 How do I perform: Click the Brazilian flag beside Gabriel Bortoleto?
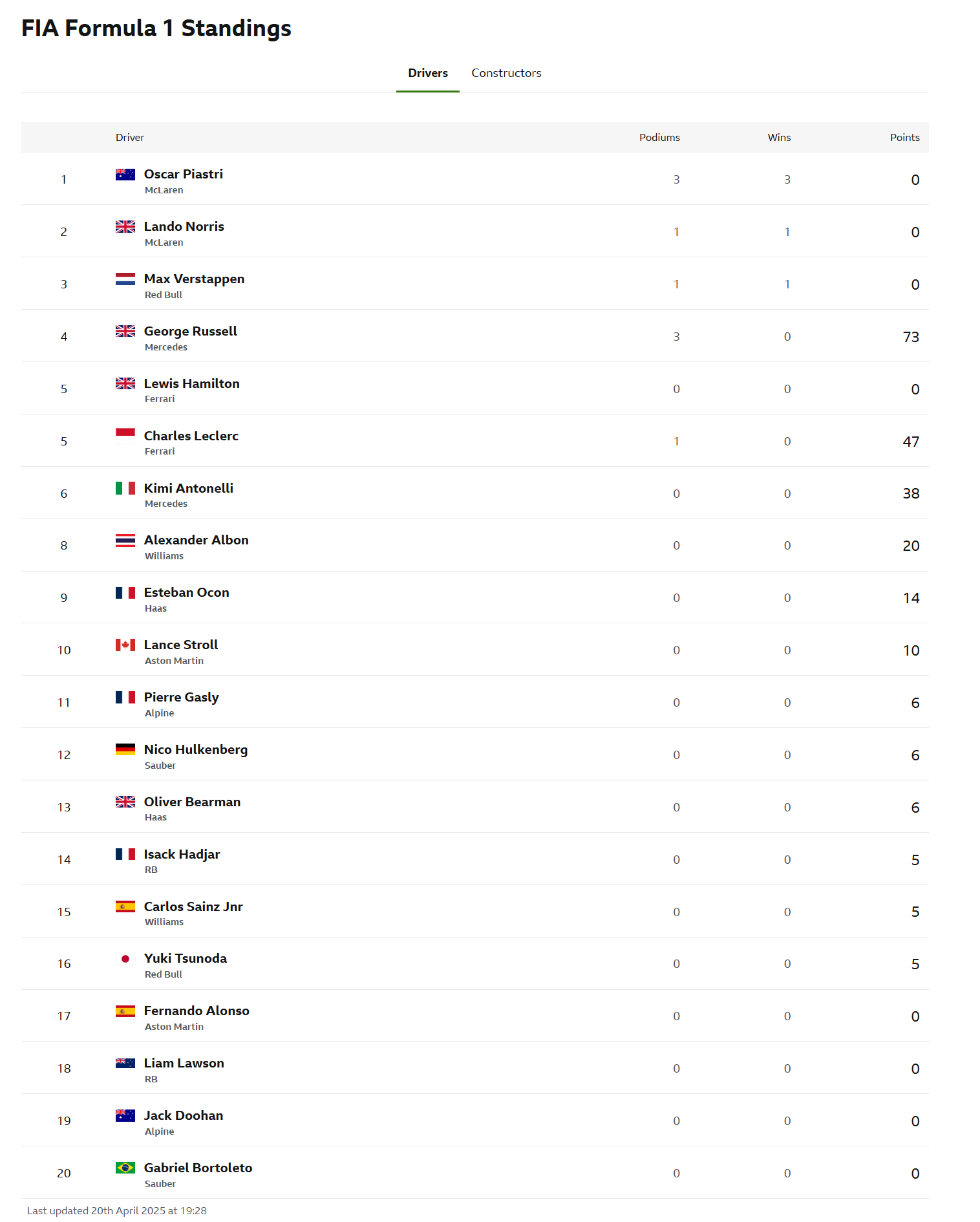(125, 1168)
